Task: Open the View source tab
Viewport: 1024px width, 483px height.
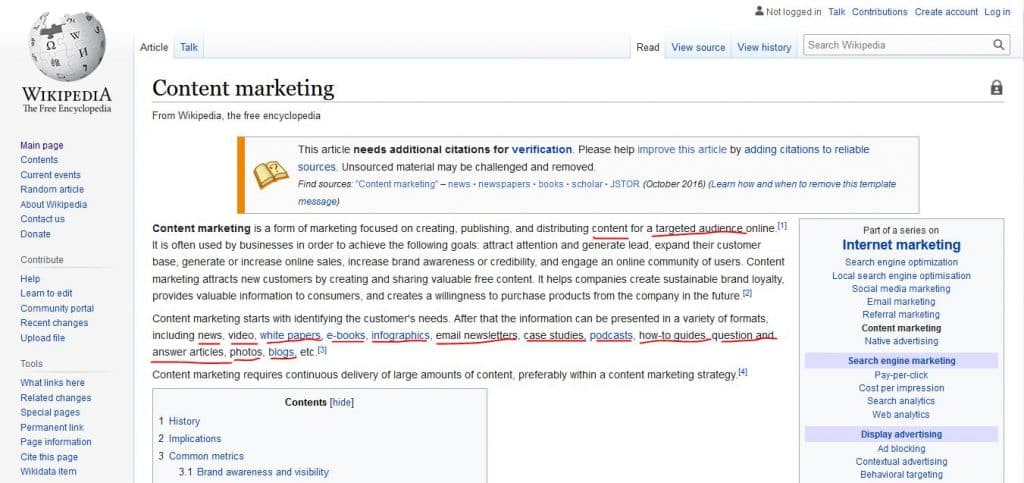Action: [698, 47]
